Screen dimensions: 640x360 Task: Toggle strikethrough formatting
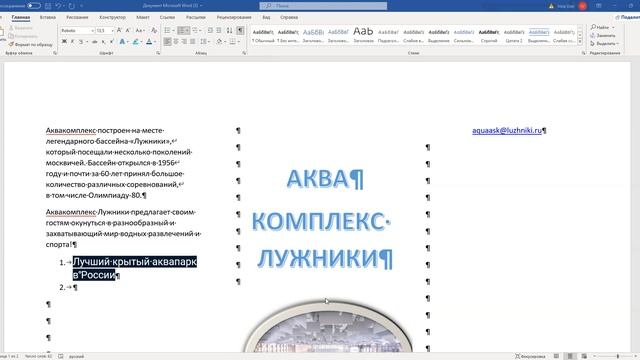pos(95,42)
